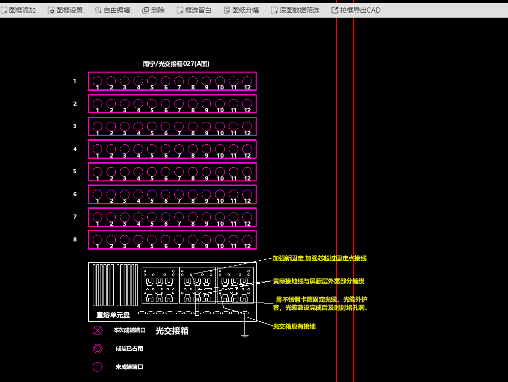Image resolution: width=508 pixels, height=382 pixels.
Task: Select row label 5 beside the trays
Action: click(x=75, y=171)
